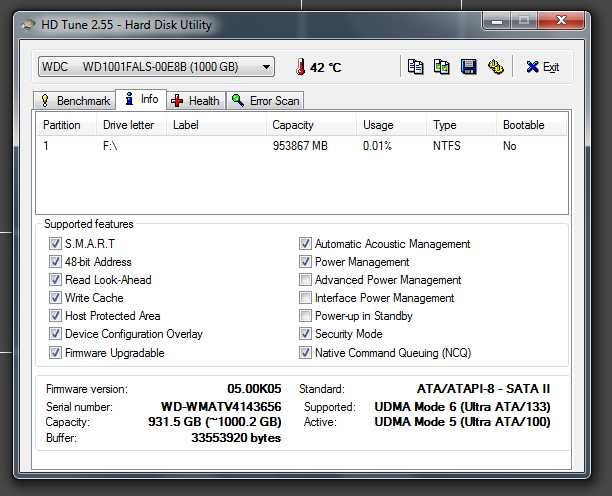Open the drive selection dropdown
This screenshot has width=612, height=496.
pyautogui.click(x=156, y=67)
